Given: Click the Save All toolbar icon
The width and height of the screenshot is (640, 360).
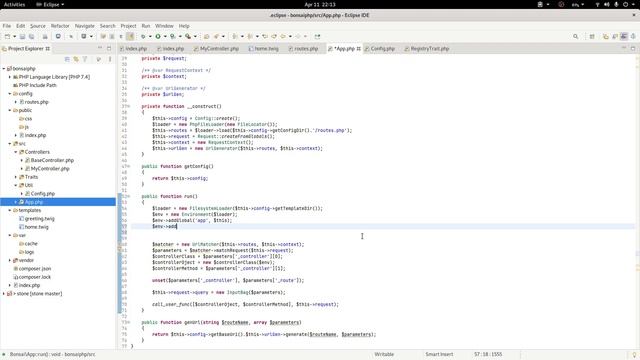Looking at the screenshot, I should click(x=31, y=36).
